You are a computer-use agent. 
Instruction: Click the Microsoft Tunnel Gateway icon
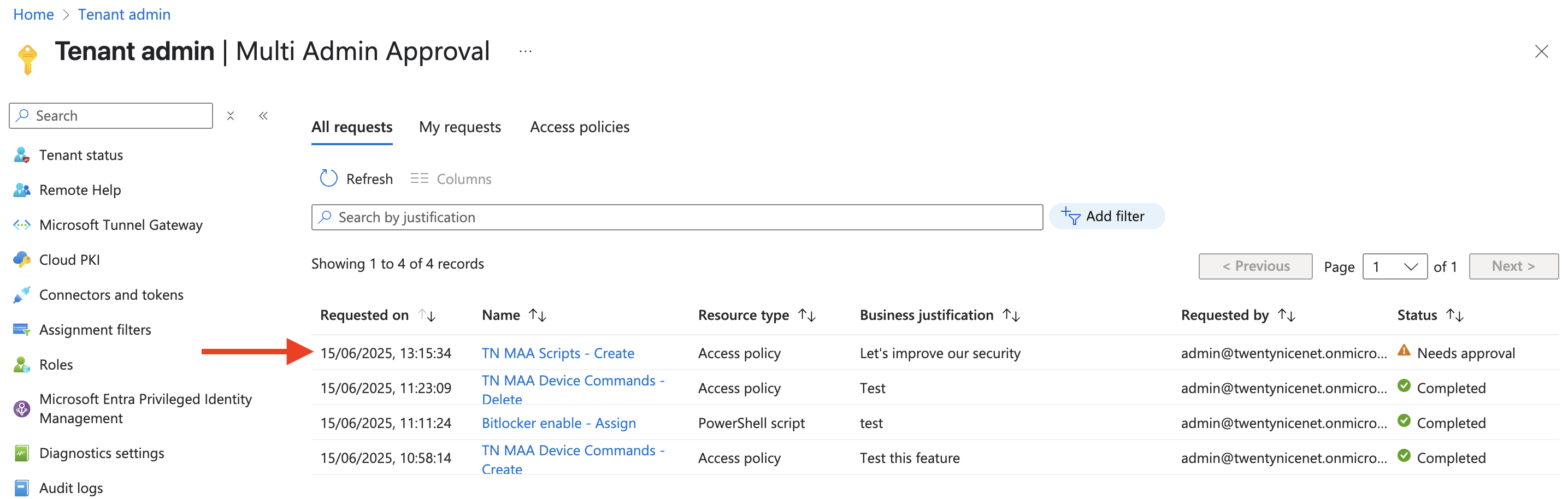21,225
